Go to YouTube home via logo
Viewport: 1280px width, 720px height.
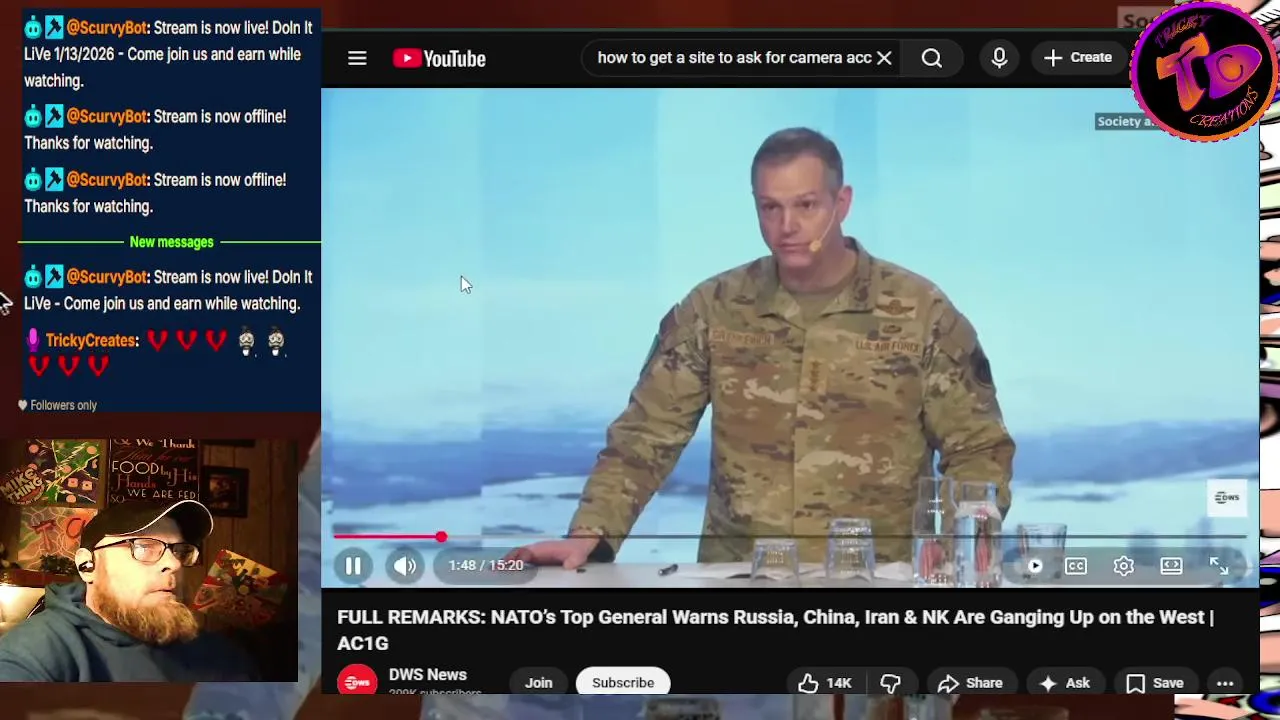click(x=439, y=58)
